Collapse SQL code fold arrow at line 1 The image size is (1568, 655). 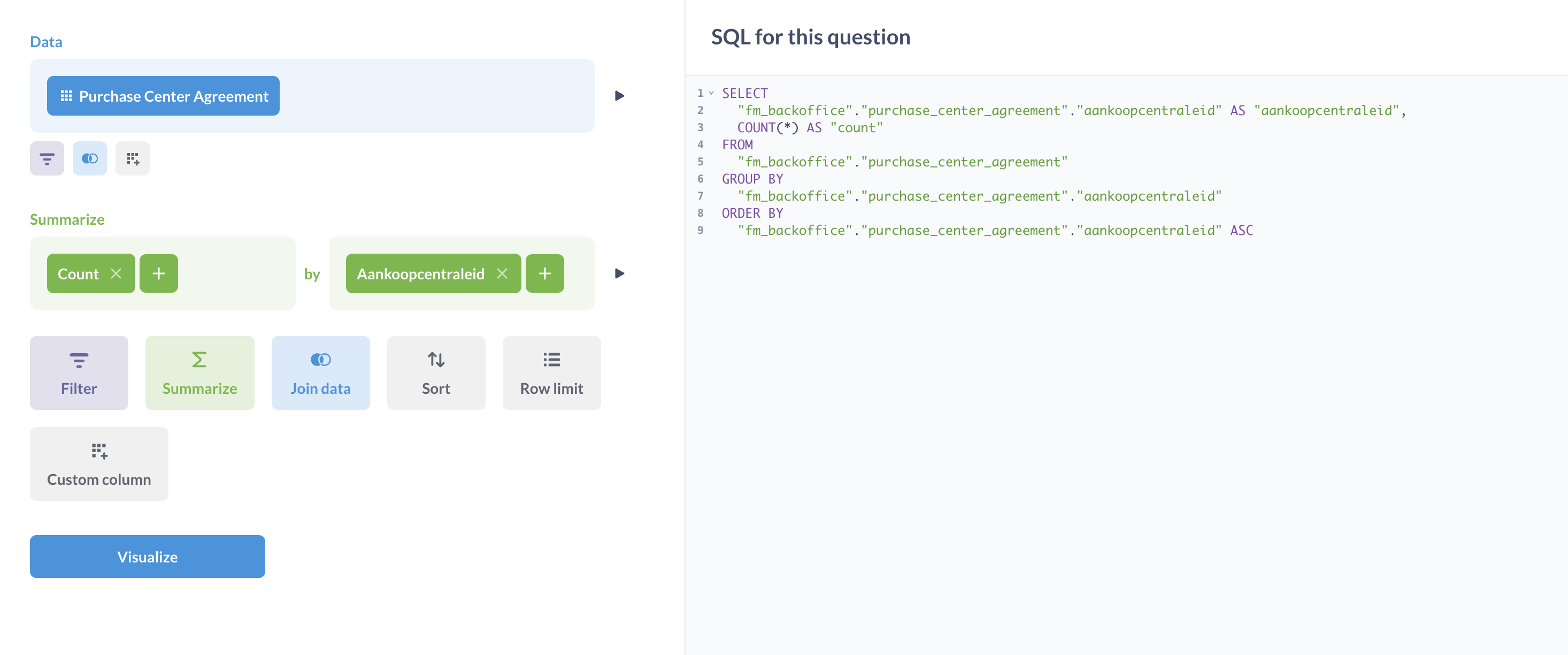click(711, 93)
